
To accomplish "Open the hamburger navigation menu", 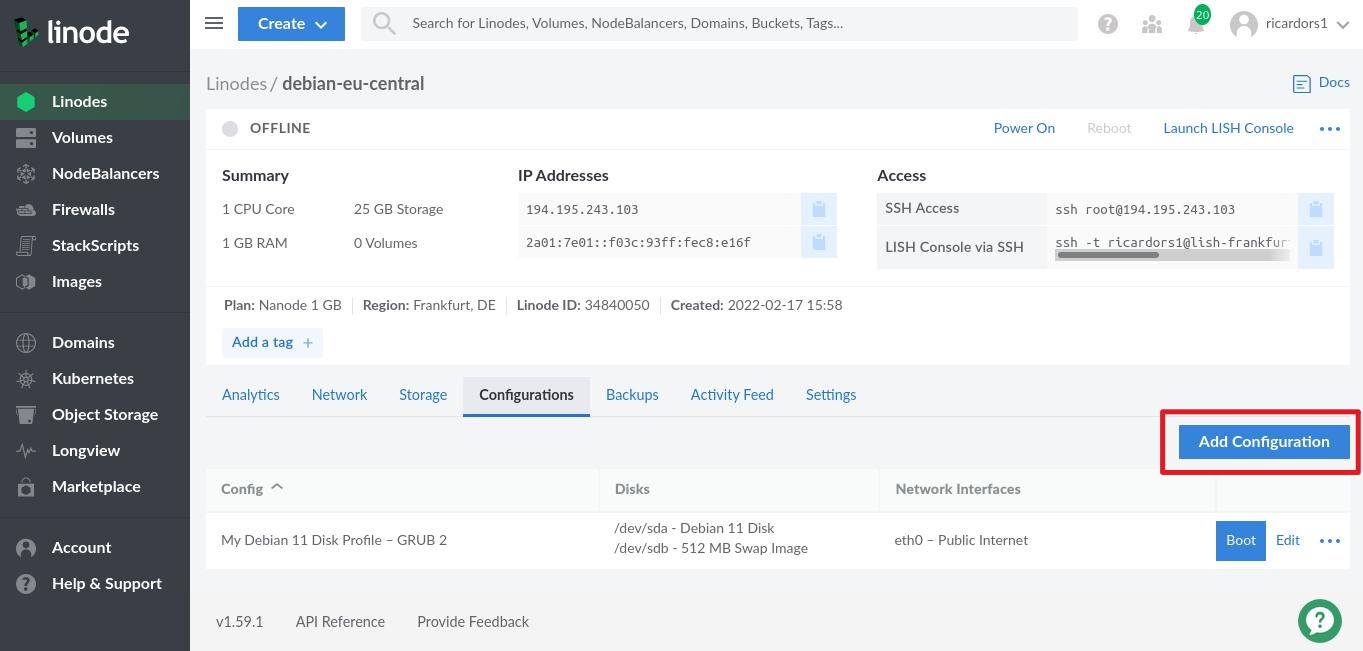I will click(x=214, y=23).
